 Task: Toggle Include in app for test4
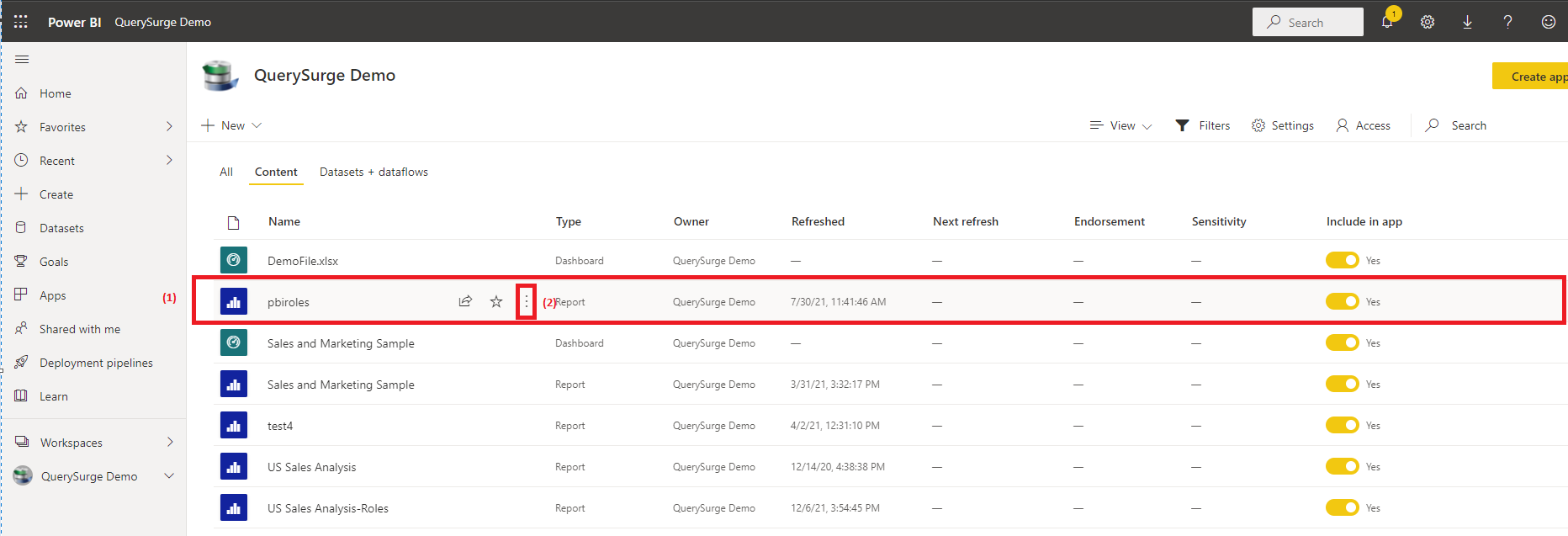[x=1343, y=425]
